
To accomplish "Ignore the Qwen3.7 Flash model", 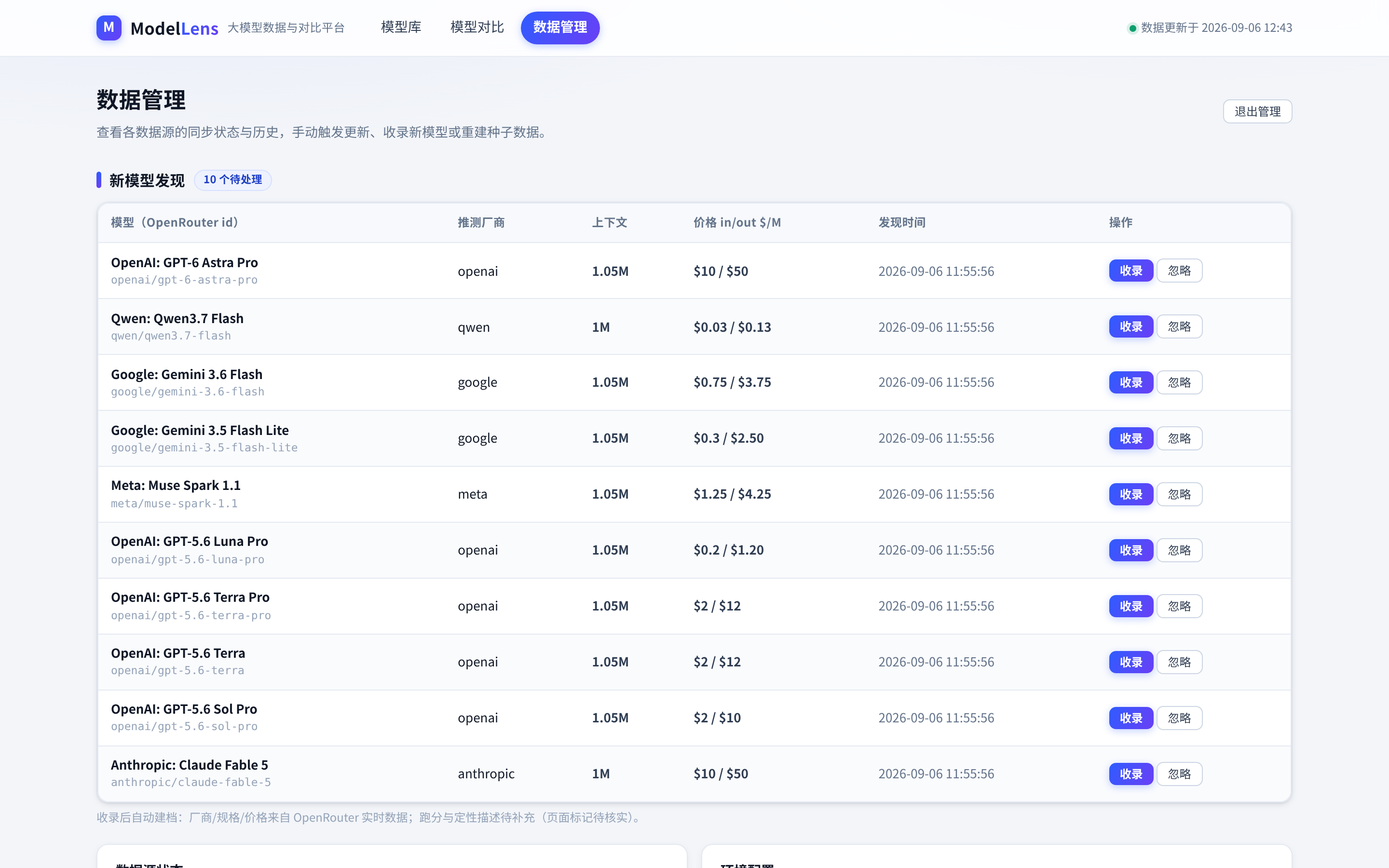I will [x=1179, y=326].
